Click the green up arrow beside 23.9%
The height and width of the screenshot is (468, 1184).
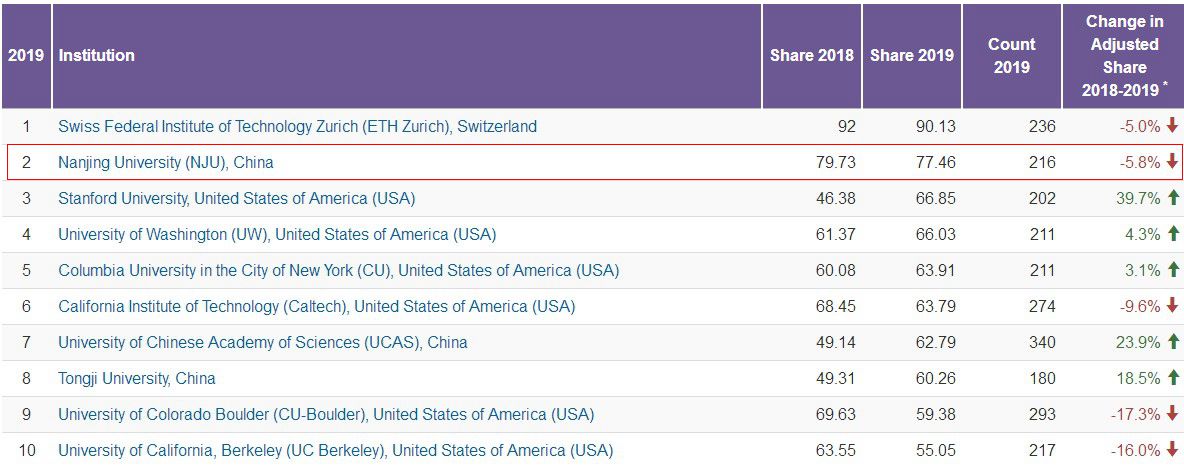pos(1172,342)
